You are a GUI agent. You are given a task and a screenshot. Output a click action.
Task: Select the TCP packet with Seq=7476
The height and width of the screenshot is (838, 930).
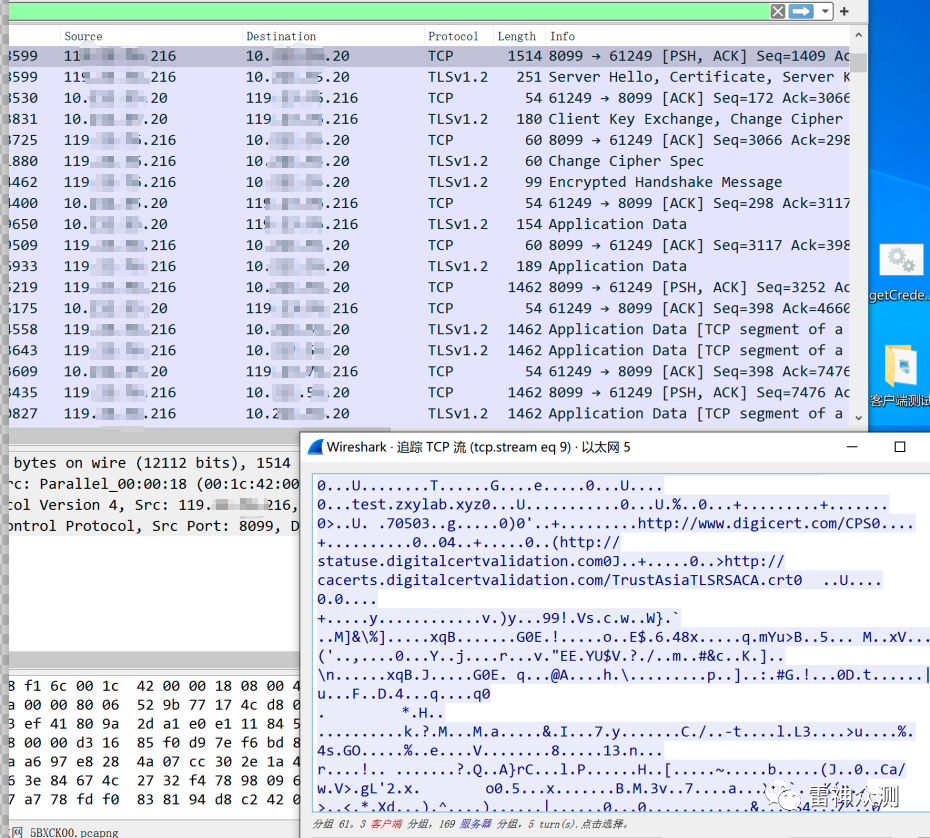click(429, 393)
